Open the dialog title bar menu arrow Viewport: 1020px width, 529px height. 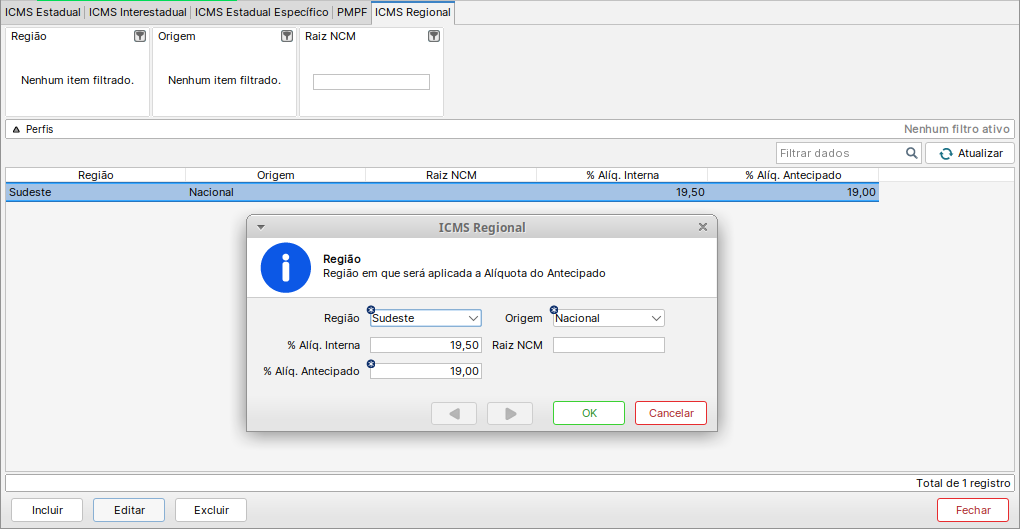261,227
